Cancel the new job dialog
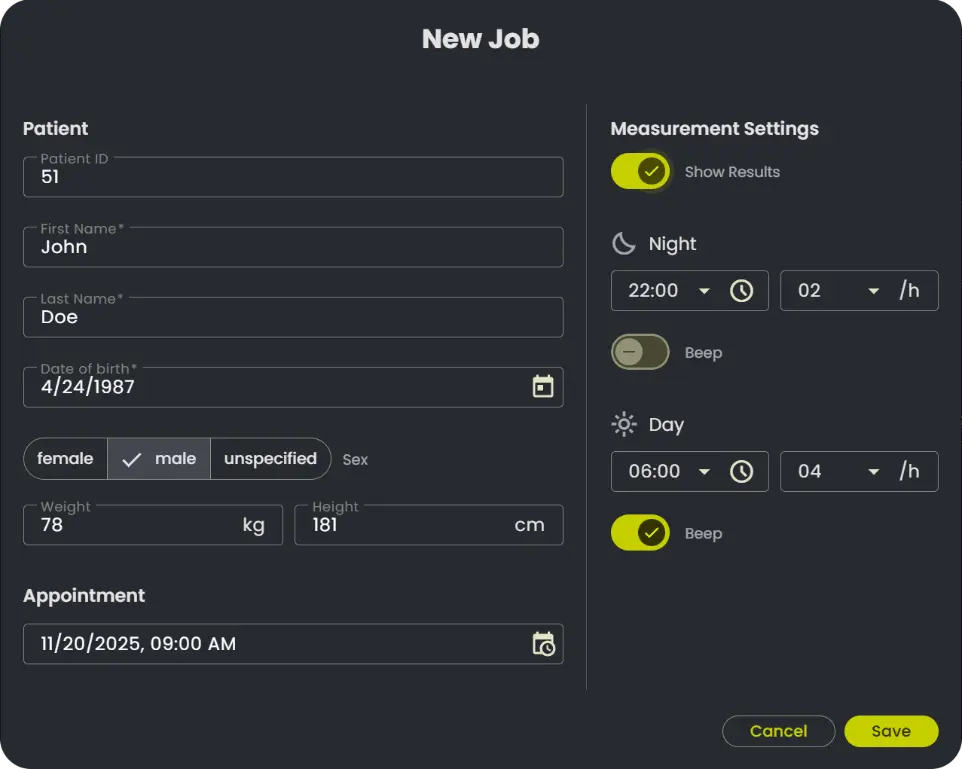Image resolution: width=962 pixels, height=769 pixels. pyautogui.click(x=778, y=731)
